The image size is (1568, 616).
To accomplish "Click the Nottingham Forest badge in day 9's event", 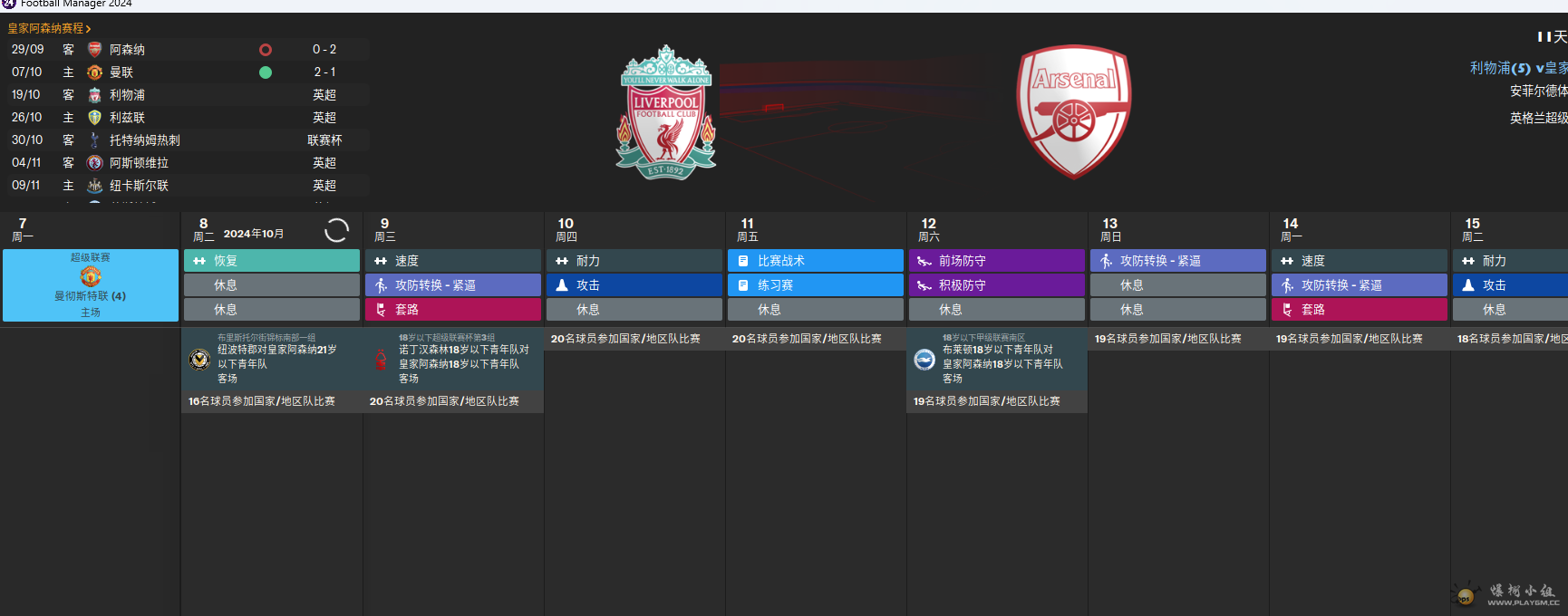I will coord(381,360).
